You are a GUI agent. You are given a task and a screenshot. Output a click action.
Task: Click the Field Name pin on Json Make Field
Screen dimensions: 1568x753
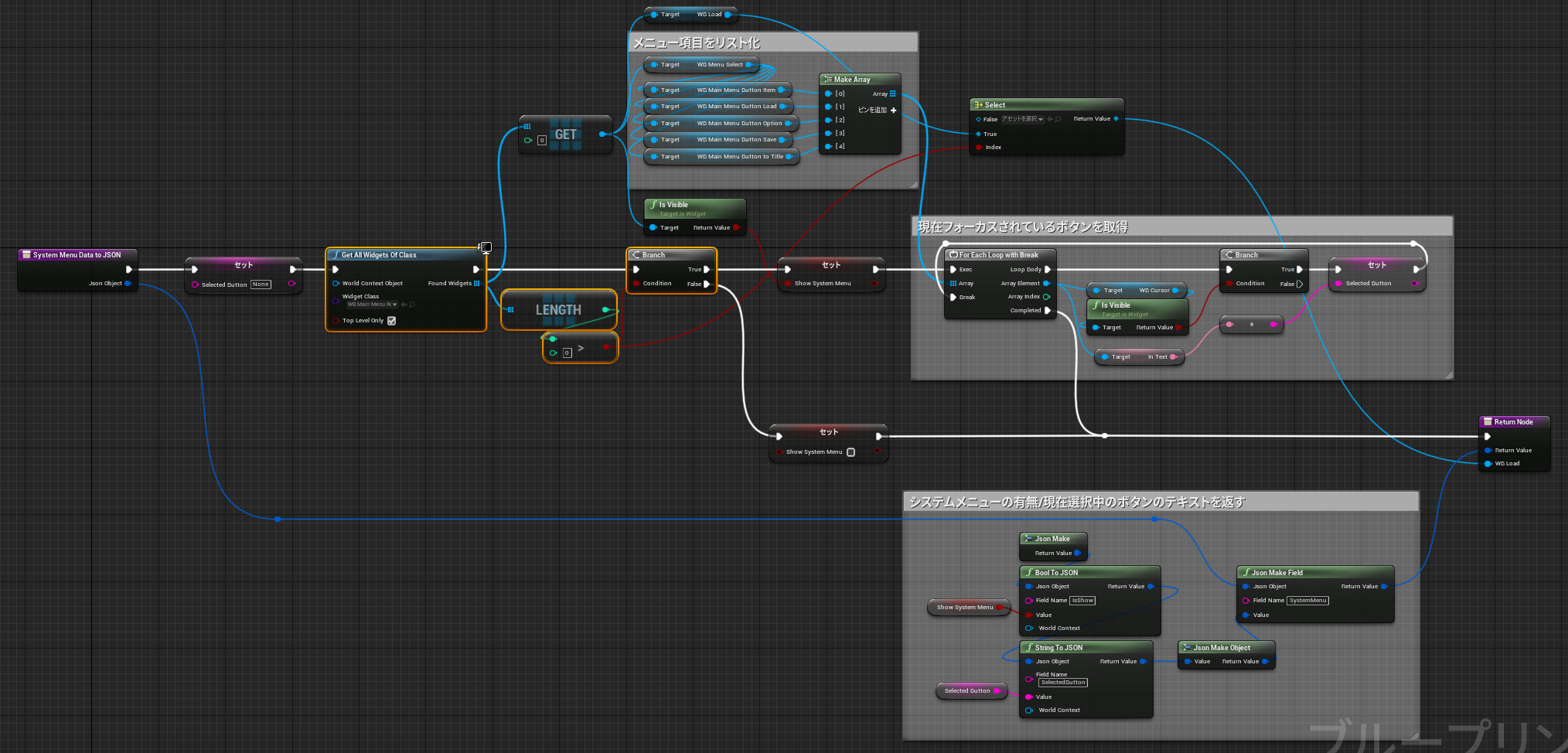1246,601
